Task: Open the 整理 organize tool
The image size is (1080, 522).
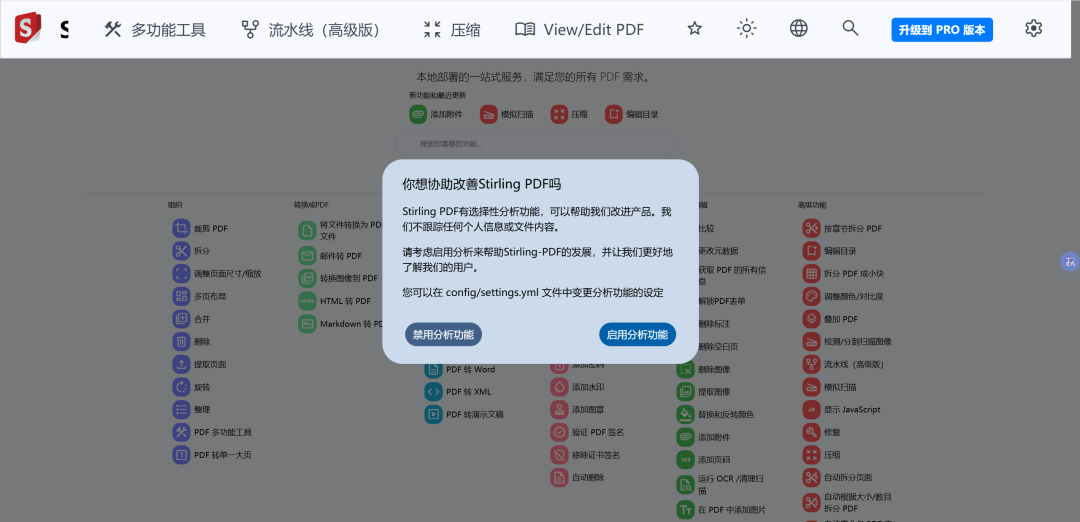Action: [x=191, y=410]
